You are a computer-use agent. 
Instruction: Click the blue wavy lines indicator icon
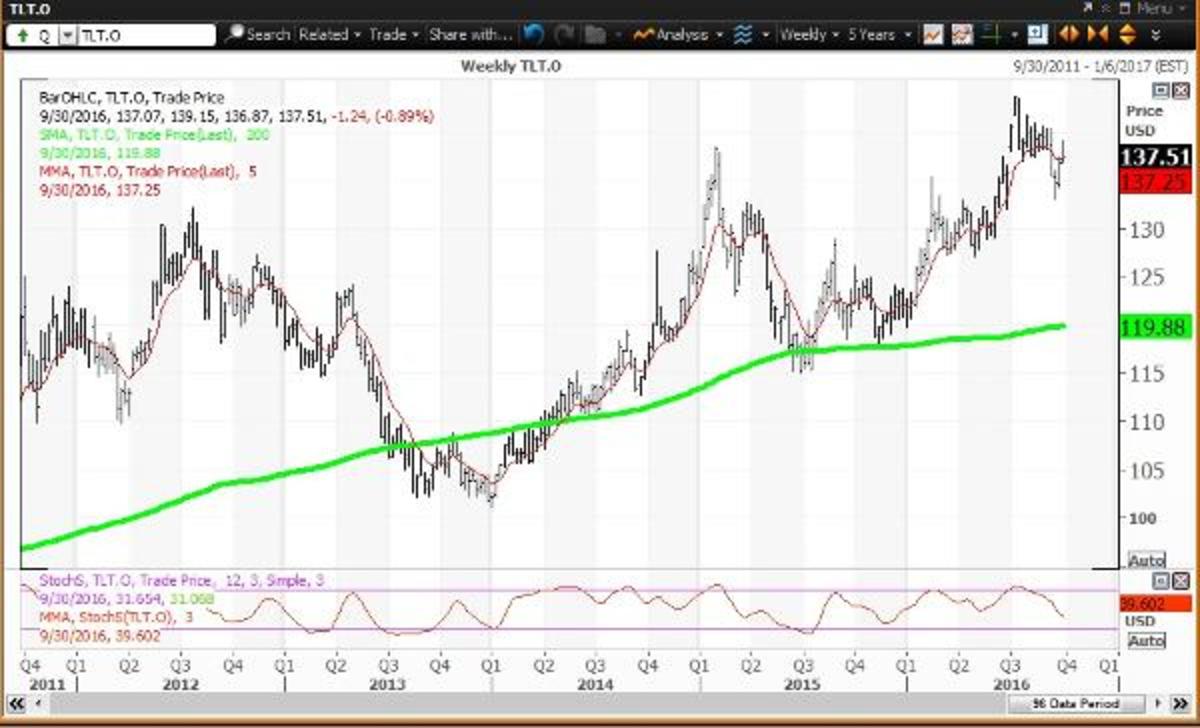[742, 34]
